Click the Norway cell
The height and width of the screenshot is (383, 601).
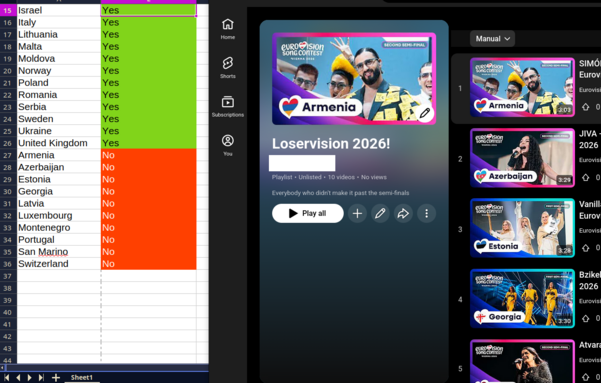(59, 71)
